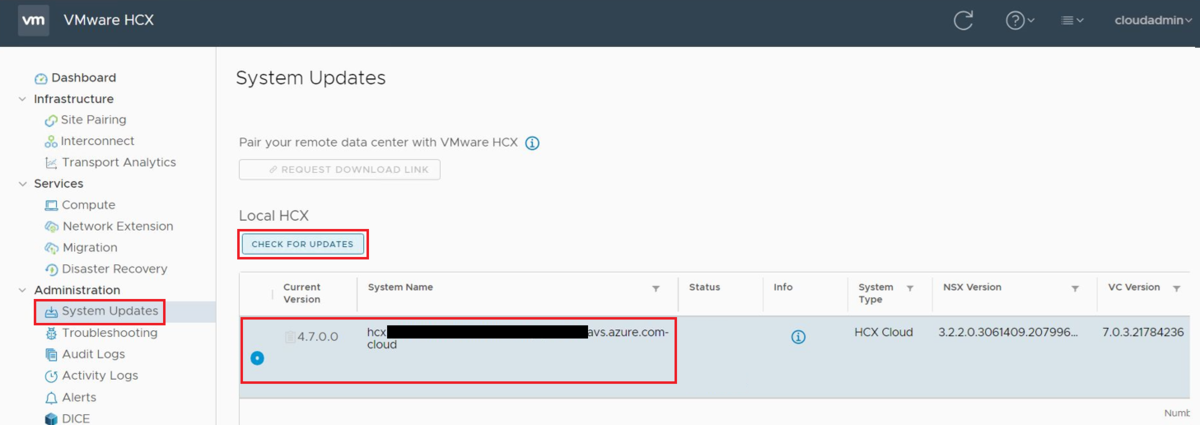This screenshot has height=425, width=1200.
Task: Open Transport Analytics page
Action: [x=119, y=162]
